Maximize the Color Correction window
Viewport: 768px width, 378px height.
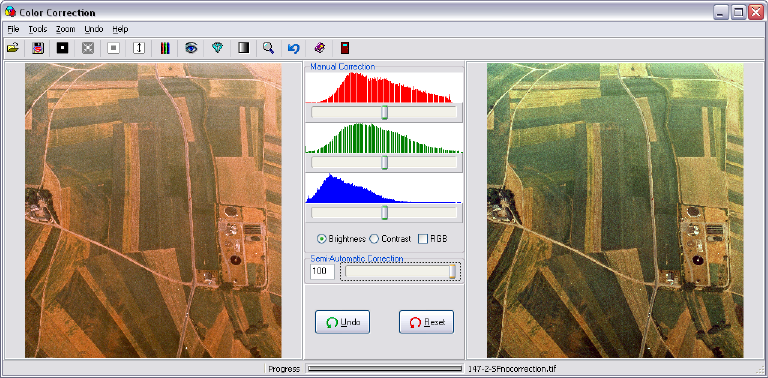point(738,12)
